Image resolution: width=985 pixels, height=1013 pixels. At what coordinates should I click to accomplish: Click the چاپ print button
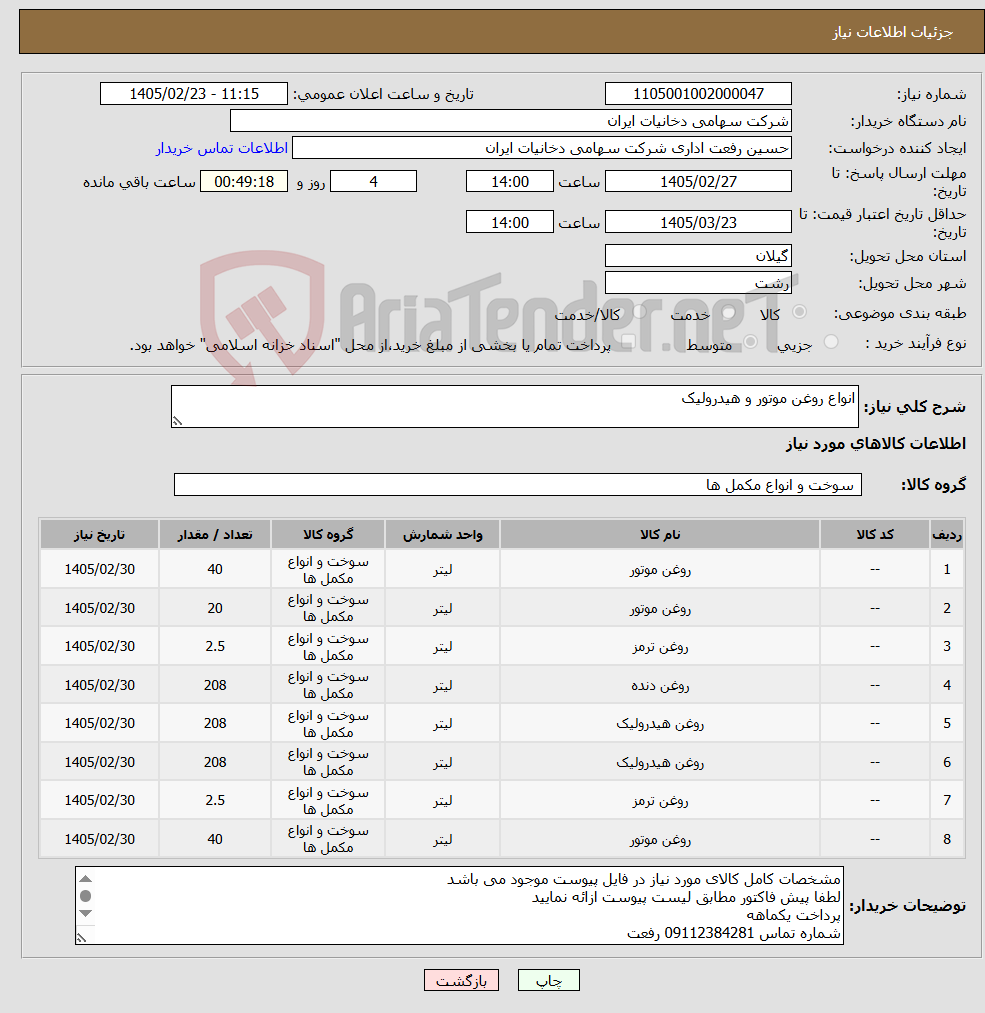pyautogui.click(x=548, y=980)
